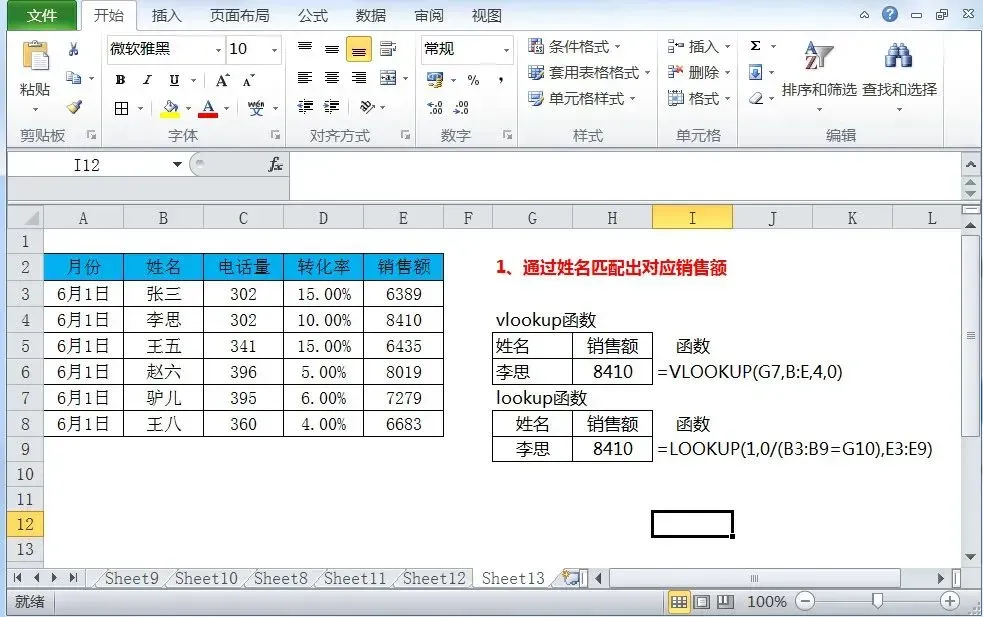Decrease indent in alignment group
983x617 pixels.
[305, 107]
